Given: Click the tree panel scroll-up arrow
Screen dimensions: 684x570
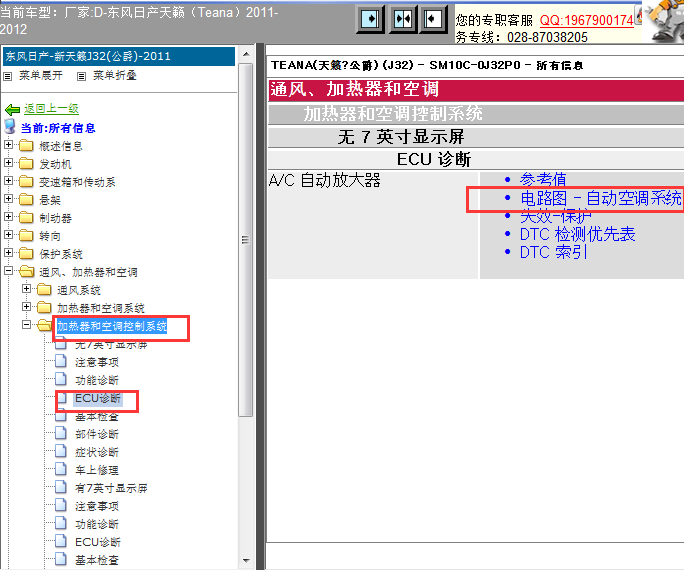Looking at the screenshot, I should [246, 55].
